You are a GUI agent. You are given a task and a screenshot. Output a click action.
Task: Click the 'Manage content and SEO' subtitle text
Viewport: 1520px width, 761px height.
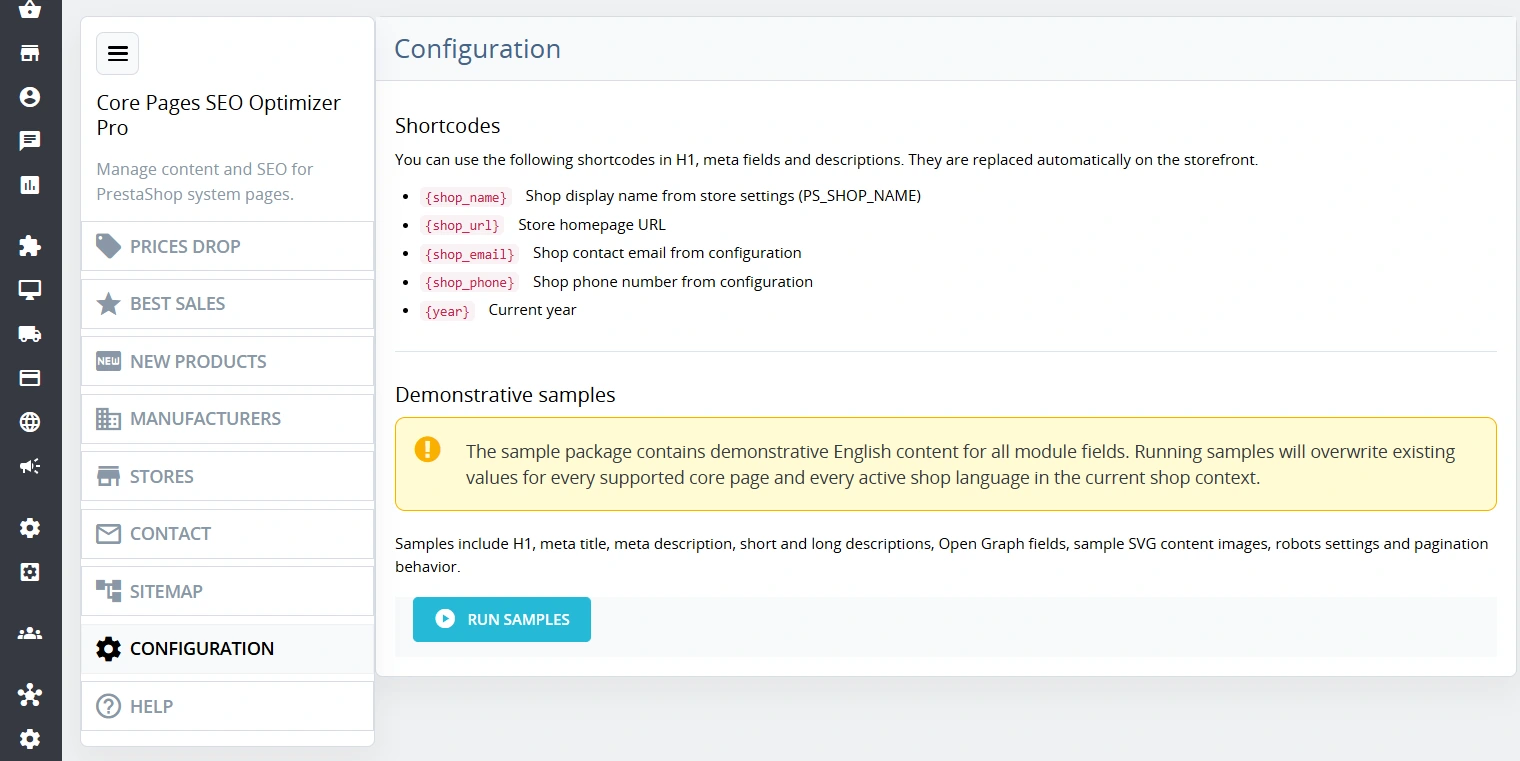point(205,181)
